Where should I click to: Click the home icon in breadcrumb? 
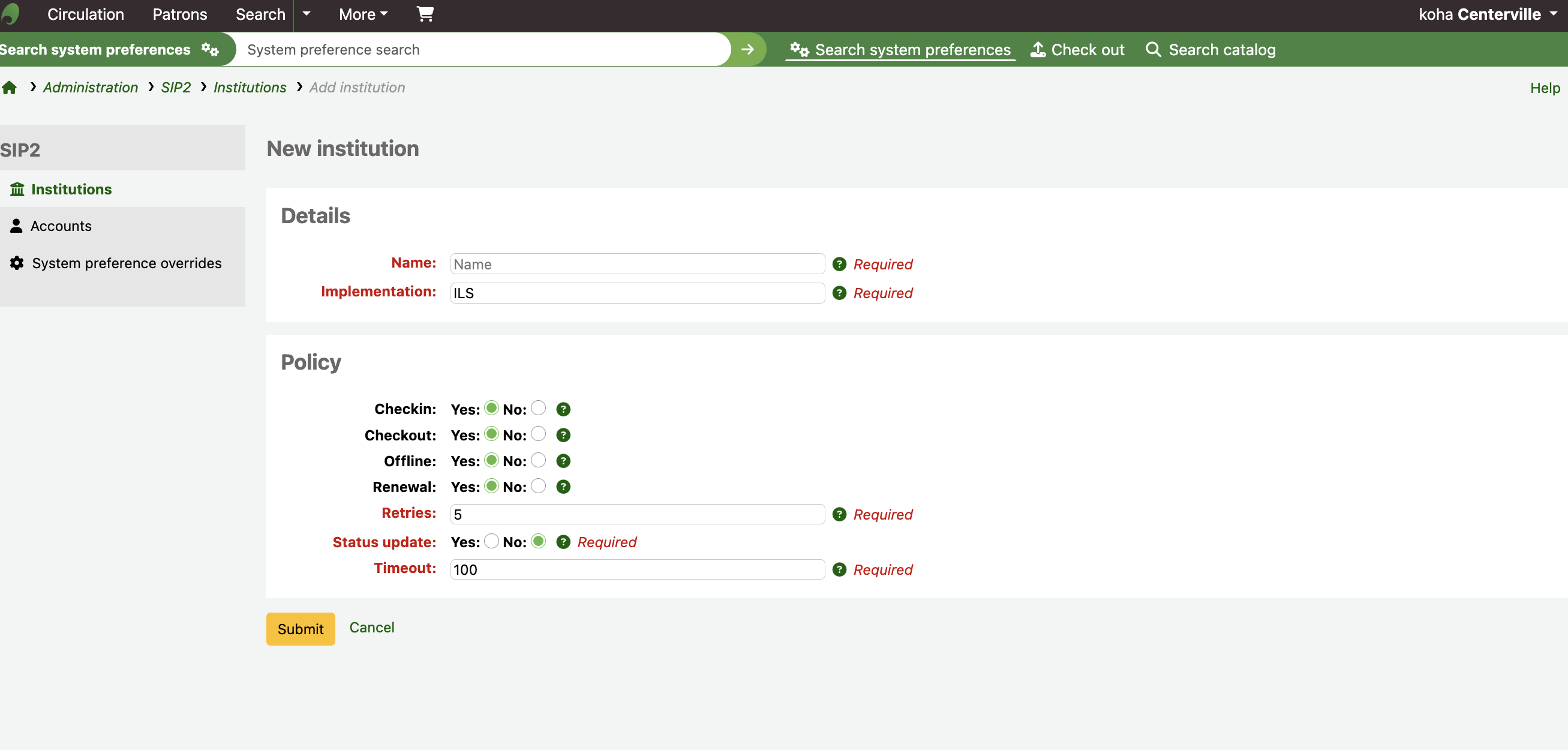click(10, 87)
